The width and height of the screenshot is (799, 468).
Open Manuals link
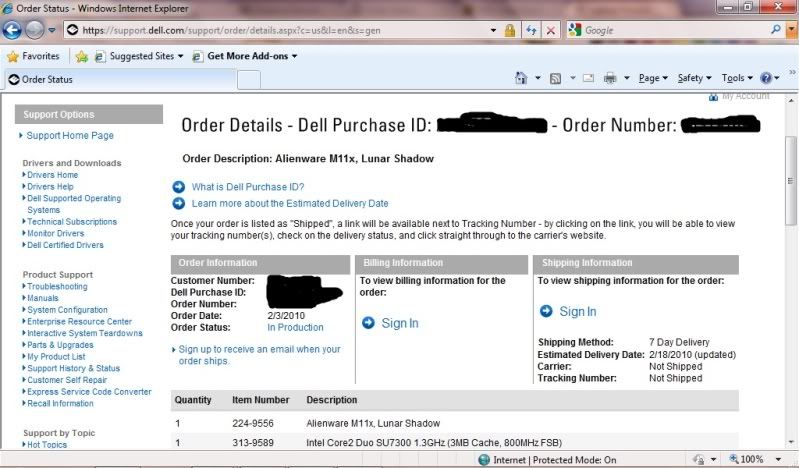(x=43, y=298)
